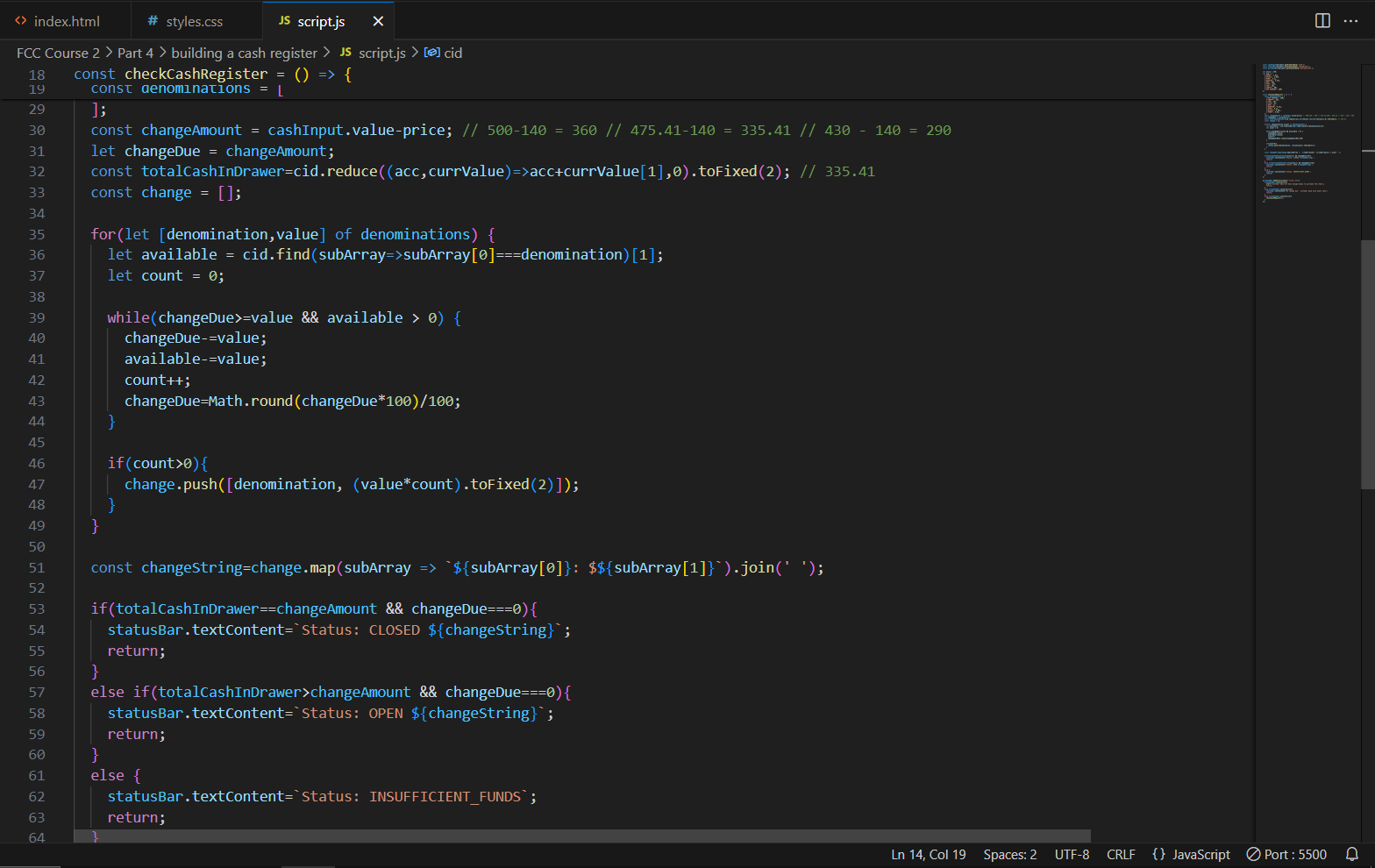Change line ending sequence CRLF

point(1121,854)
